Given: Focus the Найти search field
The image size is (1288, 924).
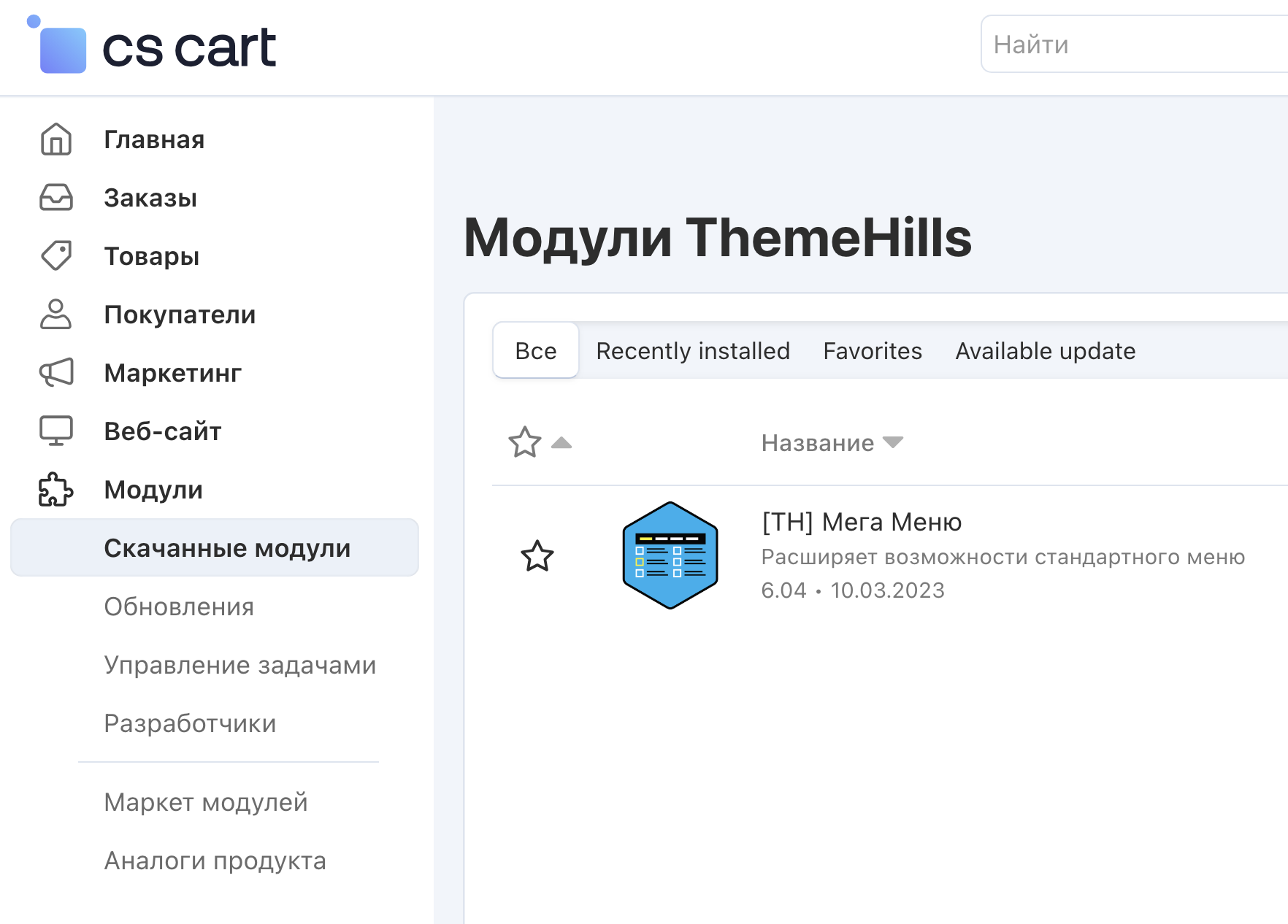Looking at the screenshot, I should point(1132,45).
